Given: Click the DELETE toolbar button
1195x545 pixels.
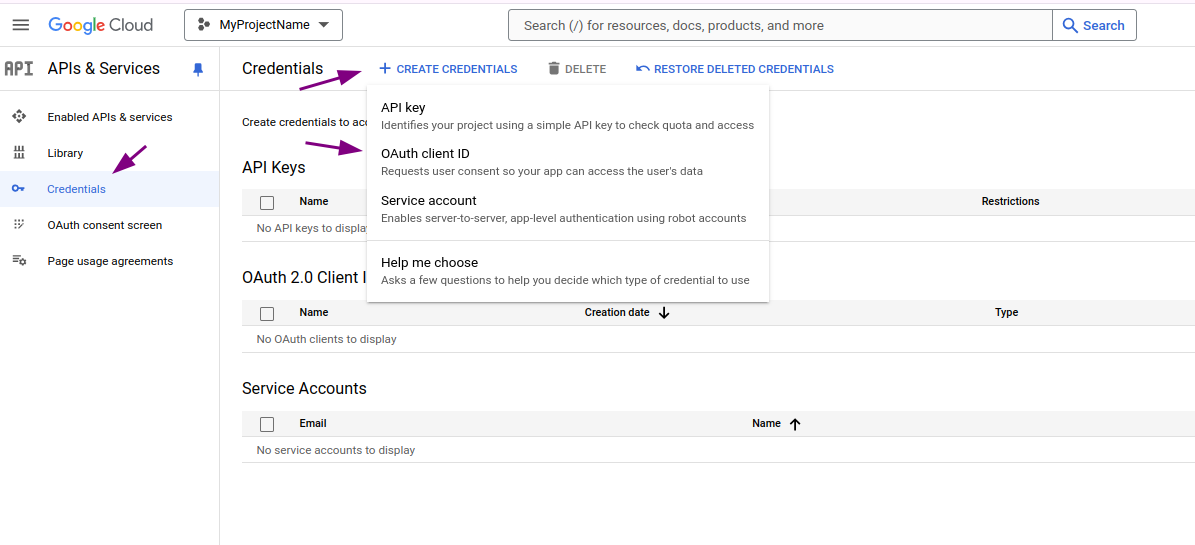Looking at the screenshot, I should click(x=577, y=69).
